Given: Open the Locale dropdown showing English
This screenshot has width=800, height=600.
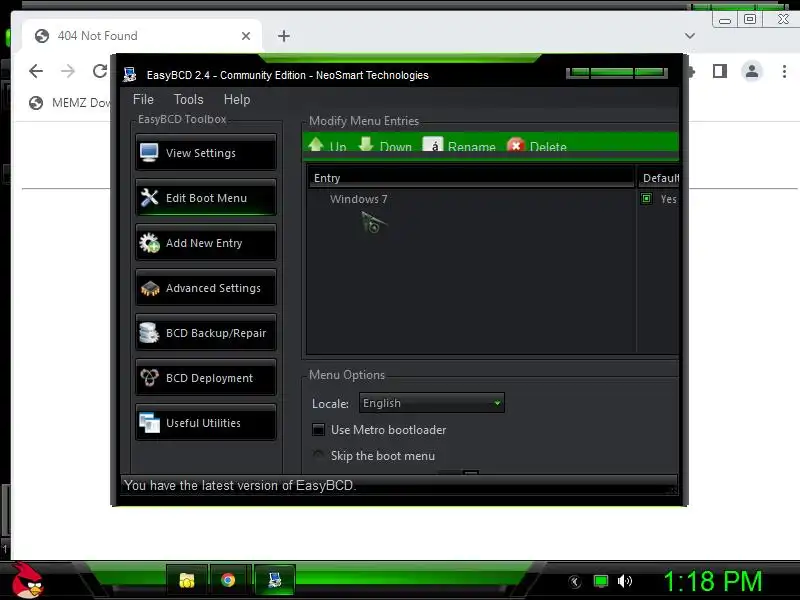Looking at the screenshot, I should pyautogui.click(x=432, y=403).
